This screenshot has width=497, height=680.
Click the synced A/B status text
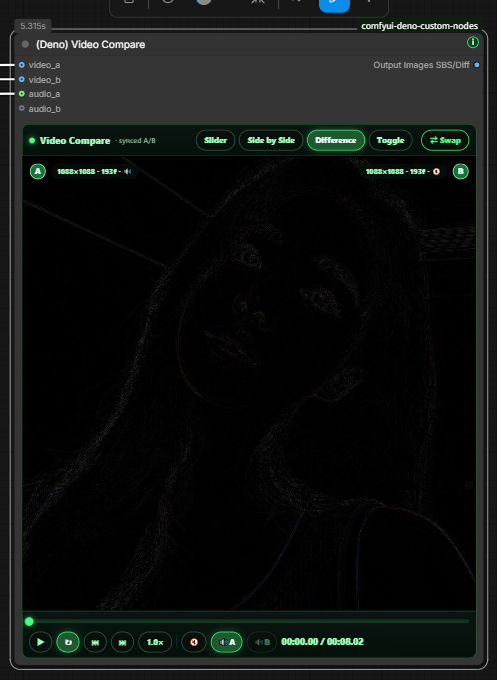(x=136, y=141)
